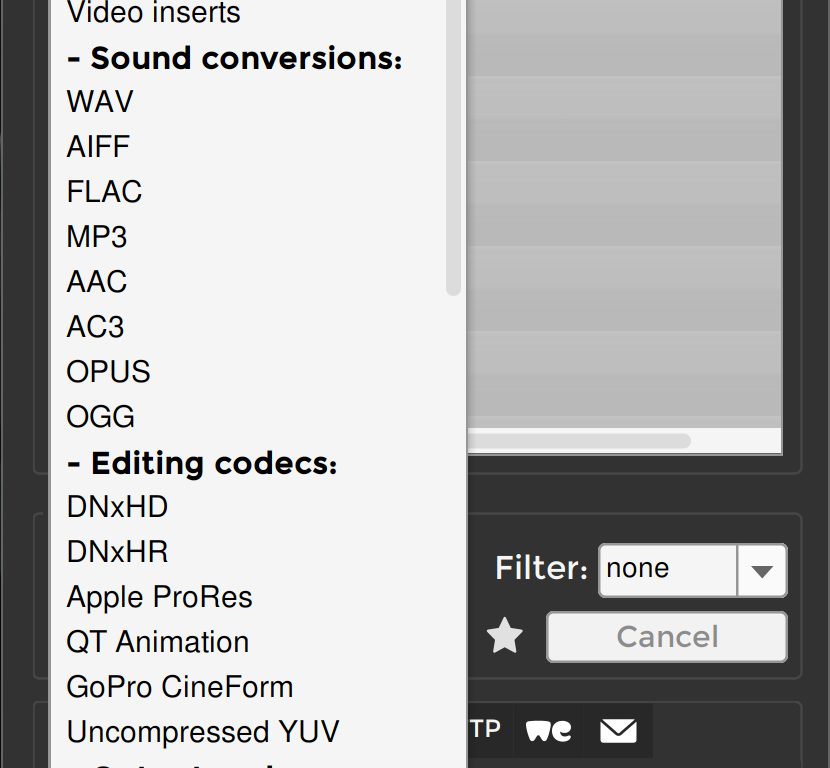Click the Filter field showing none
Viewport: 830px width, 768px height.
pyautogui.click(x=667, y=570)
